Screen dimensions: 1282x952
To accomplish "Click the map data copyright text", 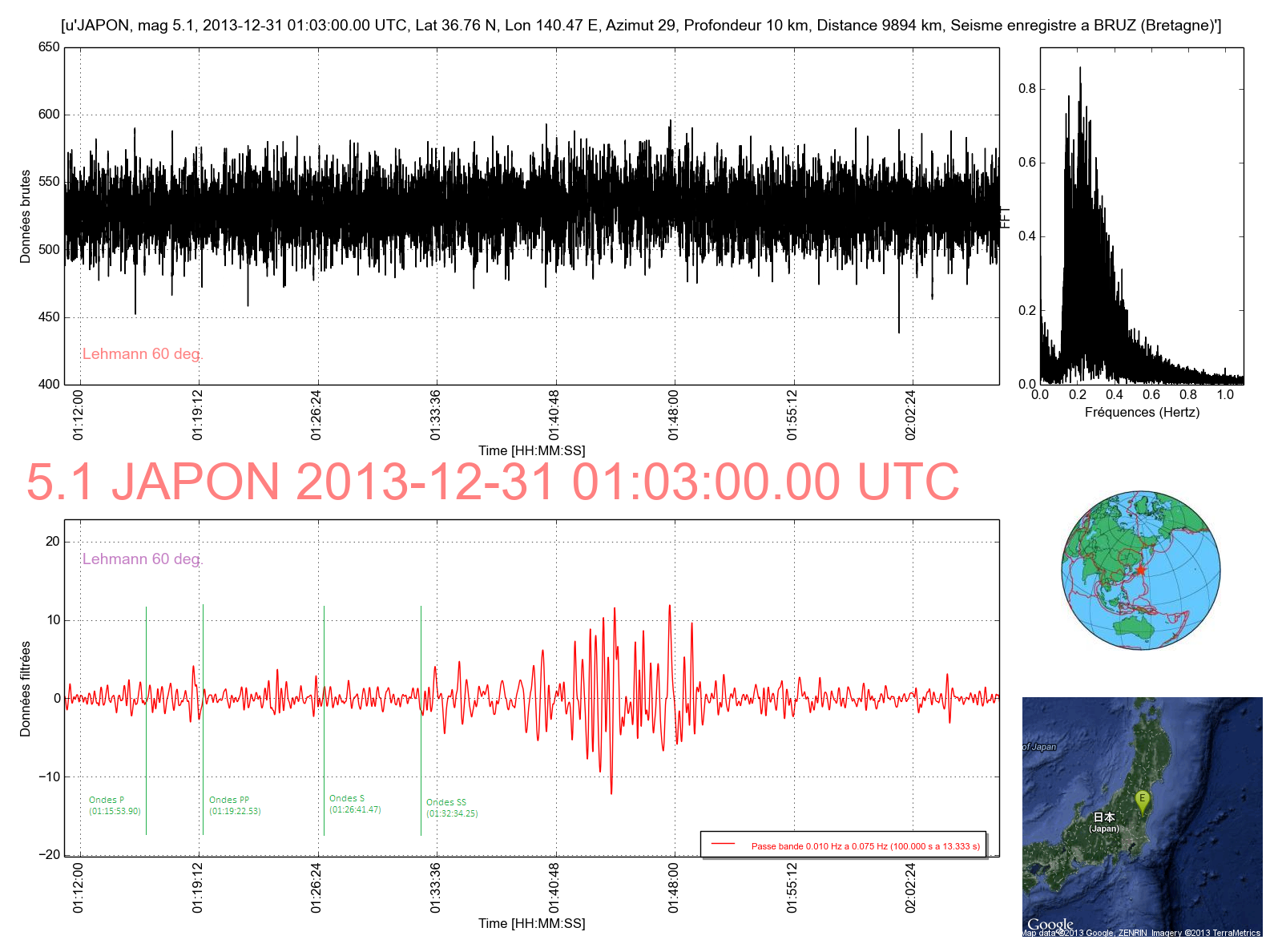I will 1141,933.
